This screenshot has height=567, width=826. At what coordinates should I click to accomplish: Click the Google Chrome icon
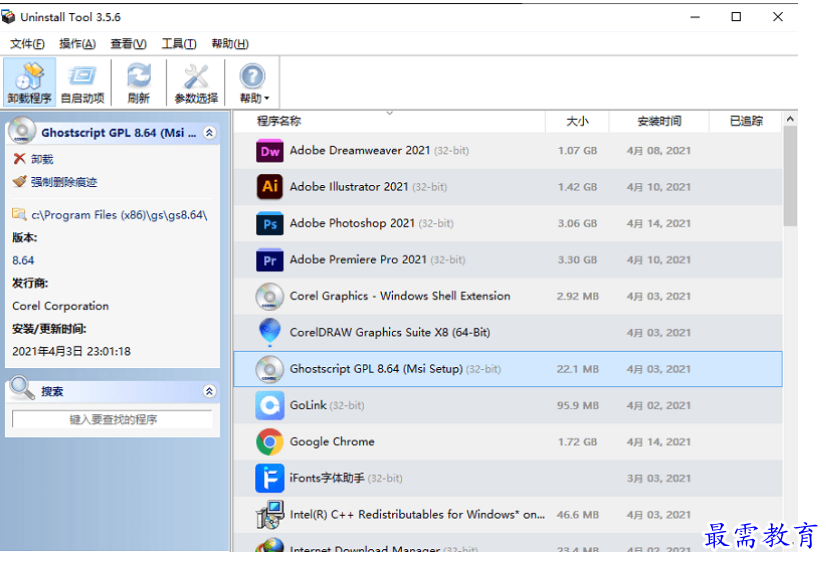click(270, 442)
